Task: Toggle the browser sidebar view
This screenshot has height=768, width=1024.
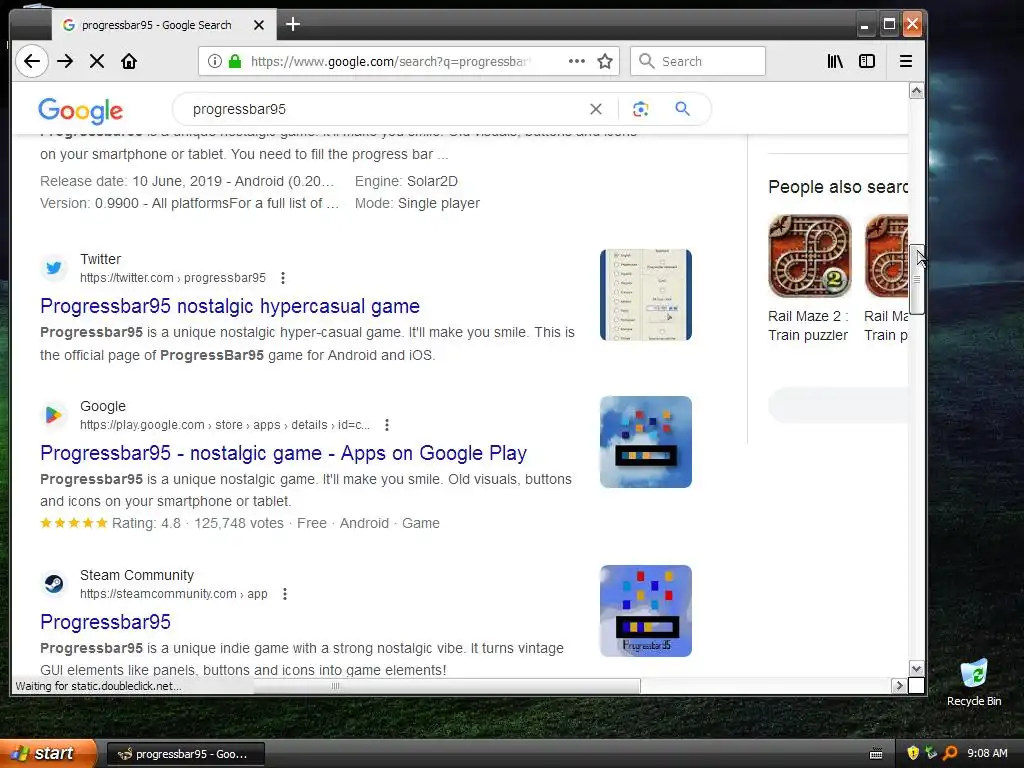Action: [x=867, y=61]
